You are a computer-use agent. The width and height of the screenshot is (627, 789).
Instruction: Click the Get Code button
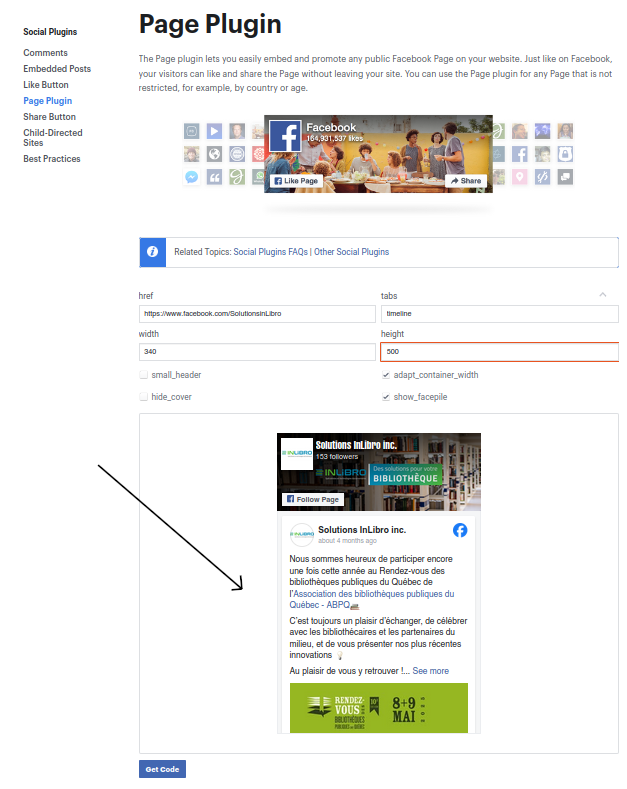tap(163, 769)
